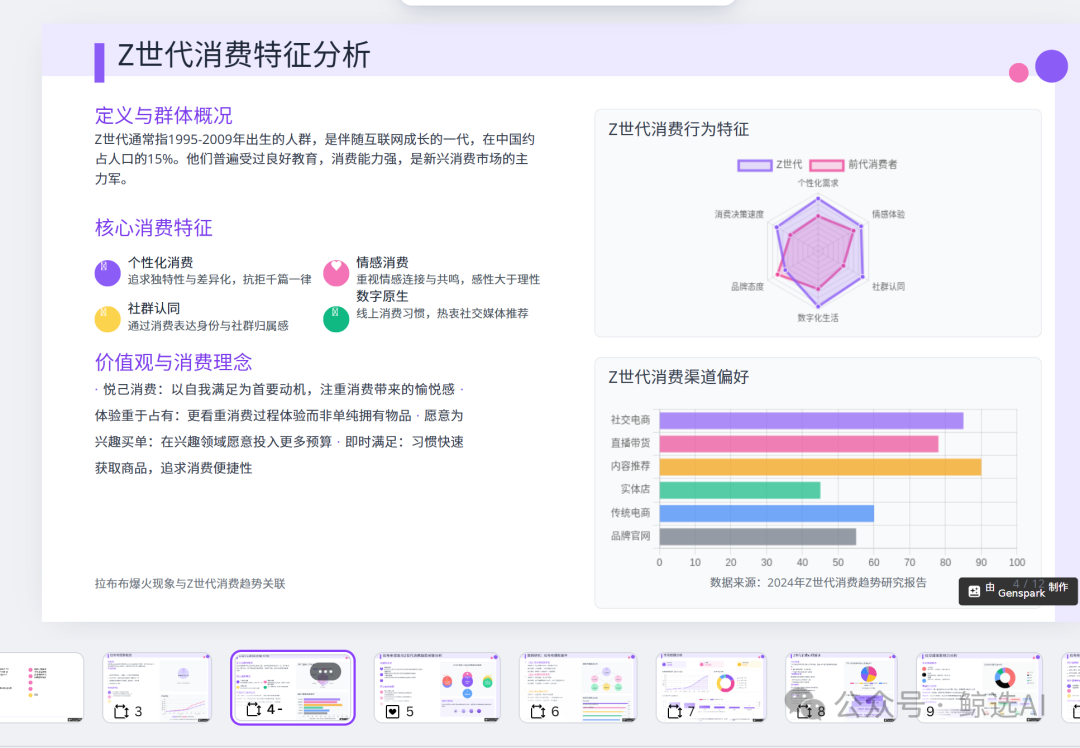
Task: Select the highlighted slide 4 thumbnail
Action: click(x=293, y=687)
